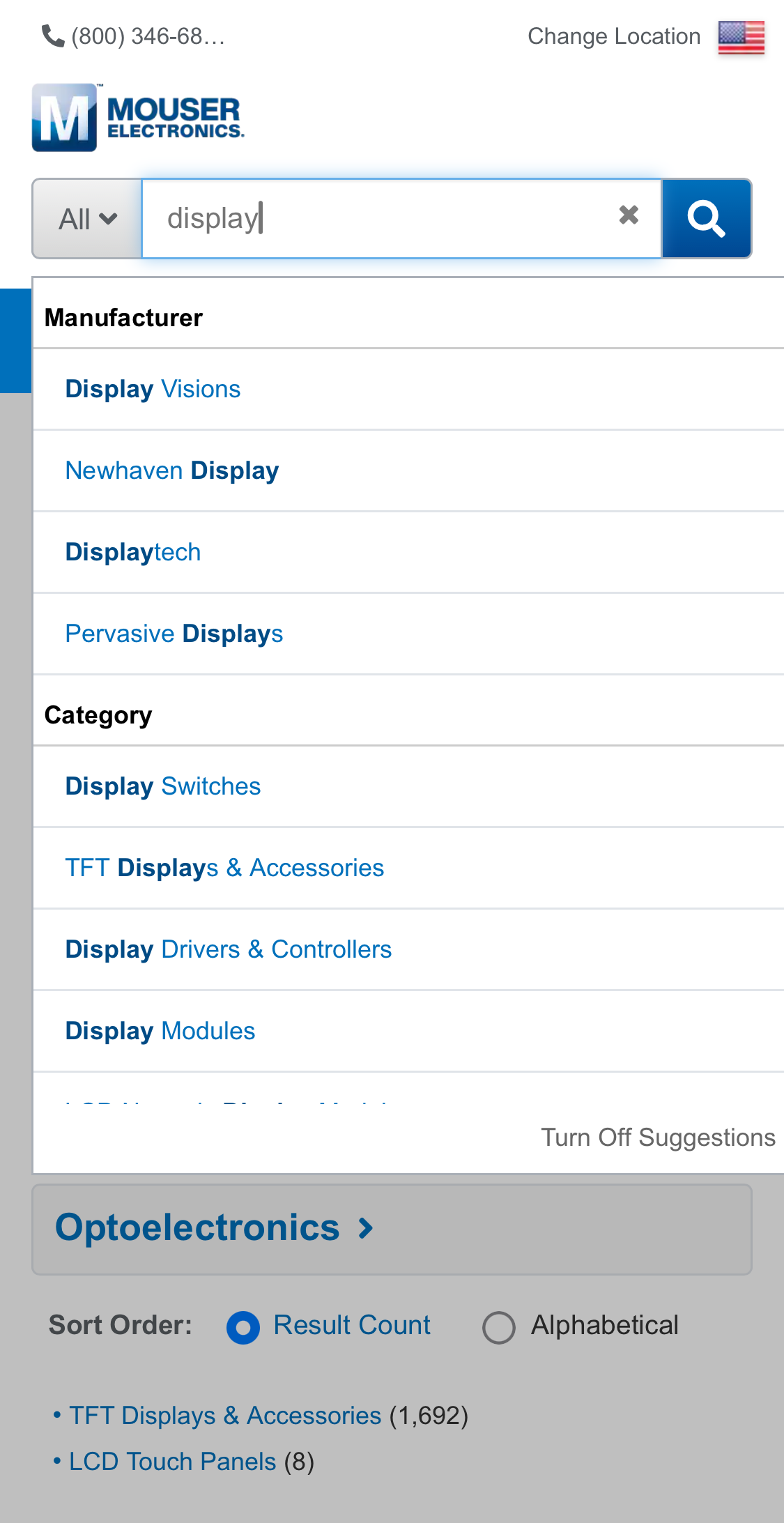Click Turn Off Suggestions
The image size is (784, 1523).
coord(658,1137)
